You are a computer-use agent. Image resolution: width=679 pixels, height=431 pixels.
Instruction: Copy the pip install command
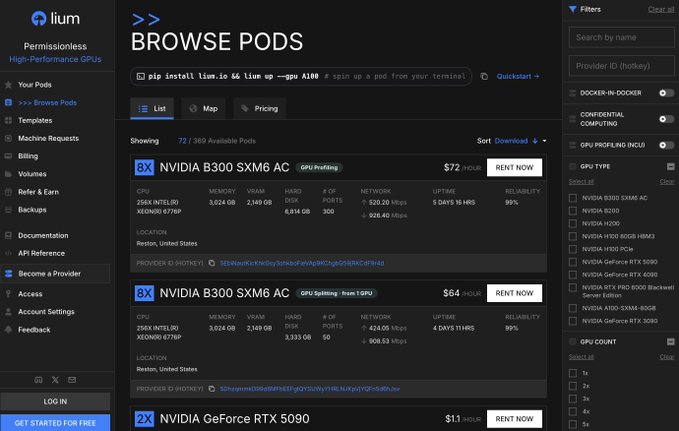pos(484,76)
